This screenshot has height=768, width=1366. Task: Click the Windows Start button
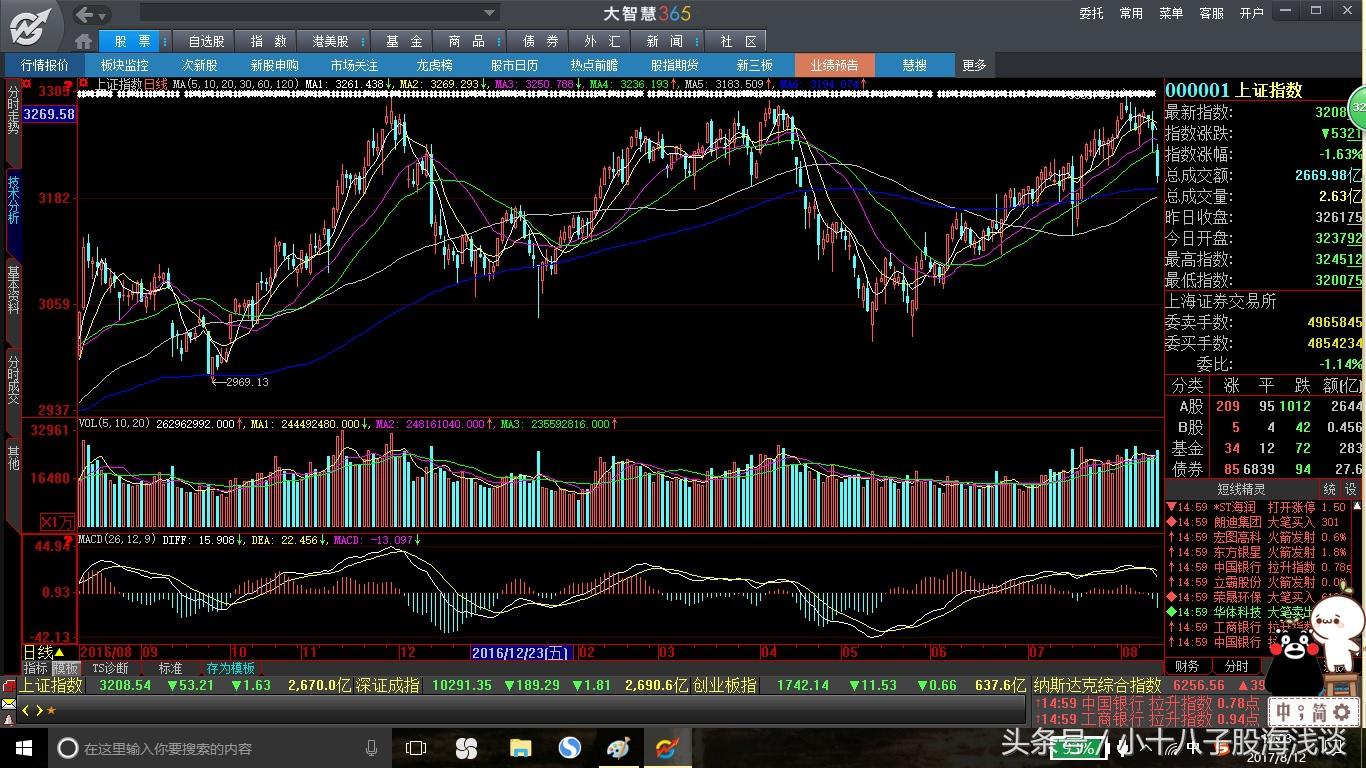pyautogui.click(x=22, y=748)
